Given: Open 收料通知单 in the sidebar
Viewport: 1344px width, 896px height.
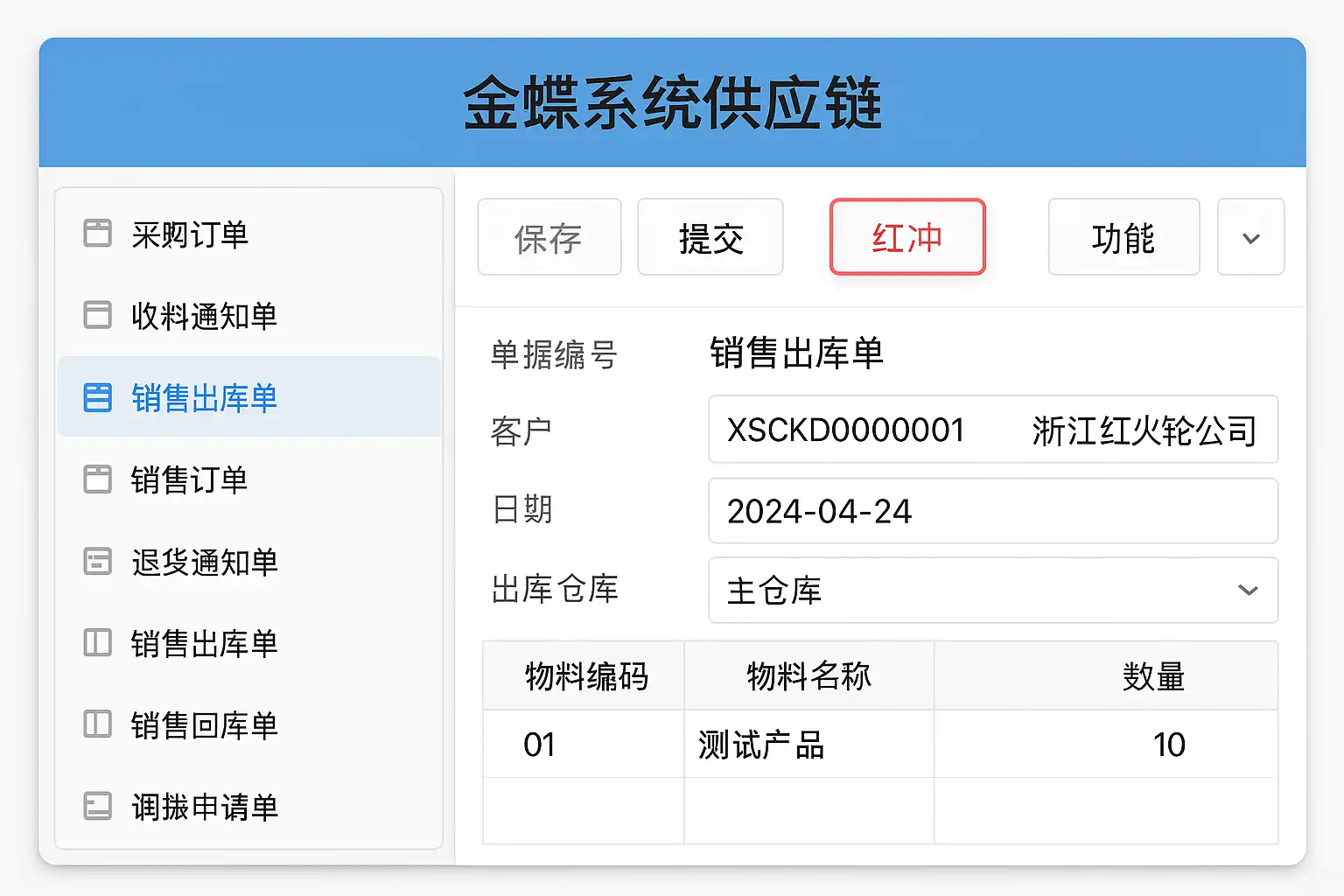Looking at the screenshot, I should coord(249,316).
